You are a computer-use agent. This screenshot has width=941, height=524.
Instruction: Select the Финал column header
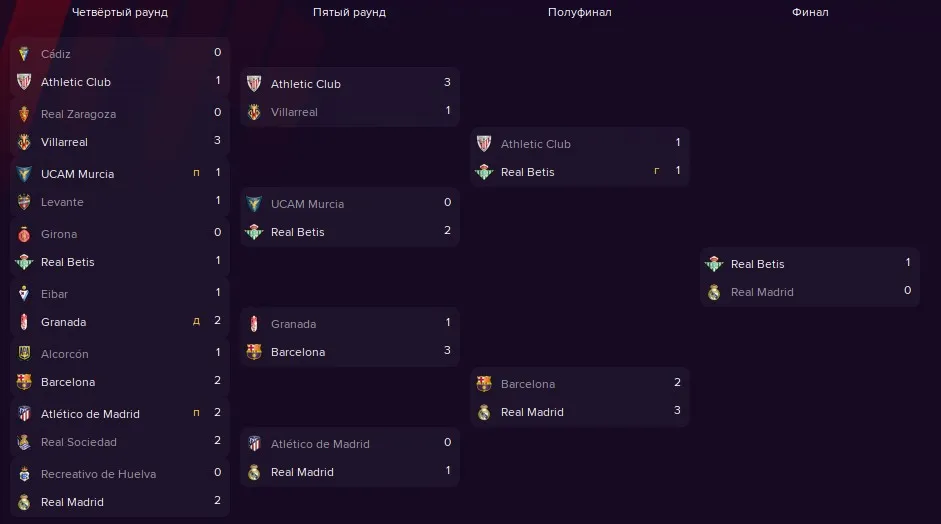click(x=810, y=12)
